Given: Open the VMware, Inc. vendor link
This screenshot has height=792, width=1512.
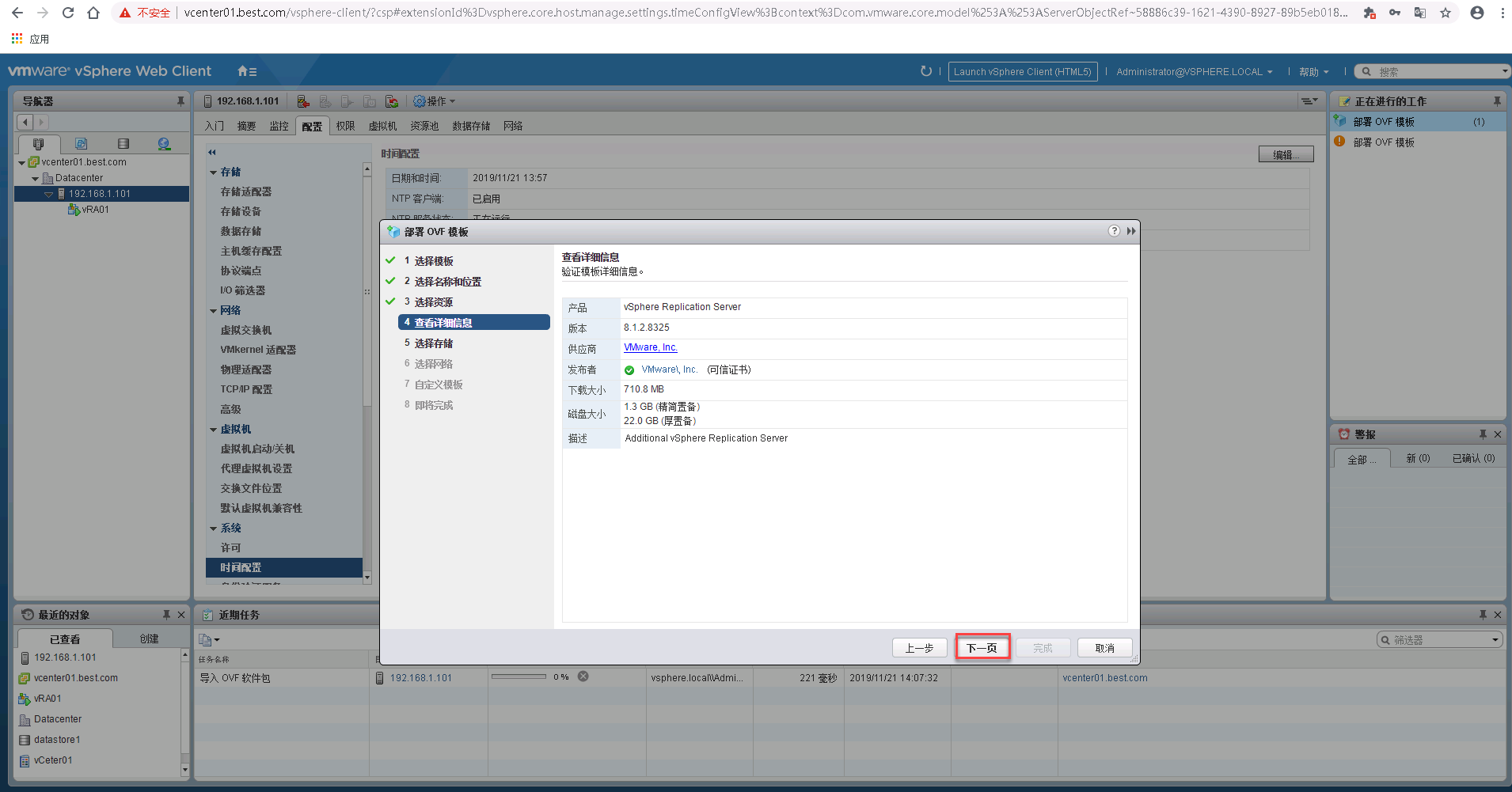Looking at the screenshot, I should pos(651,347).
